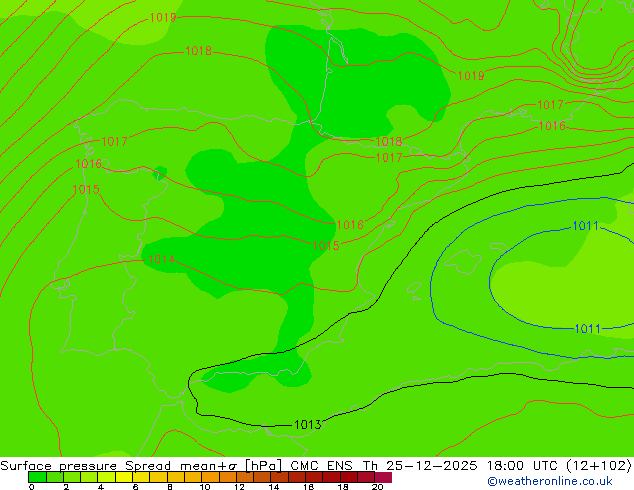
Task: Click the 1017 label at the far right
Action: tap(550, 105)
